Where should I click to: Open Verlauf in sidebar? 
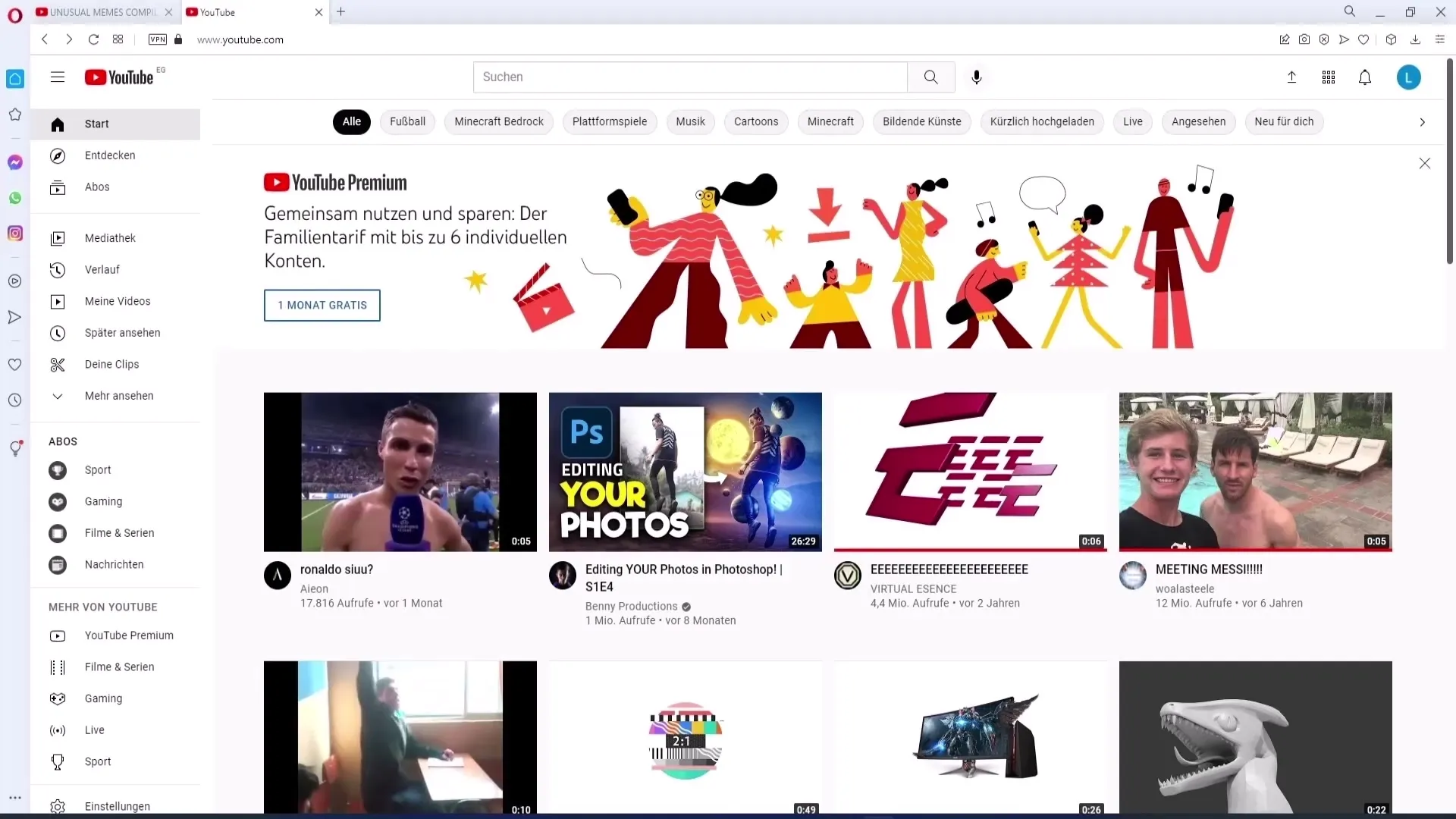tap(115, 270)
